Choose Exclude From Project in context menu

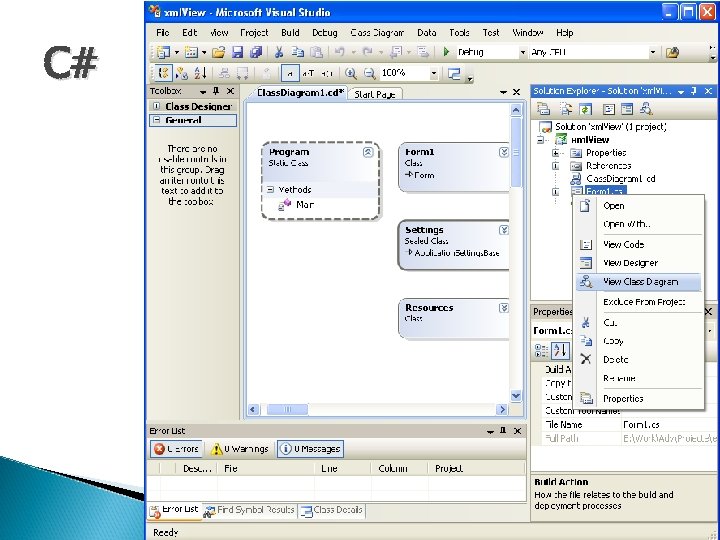click(638, 302)
